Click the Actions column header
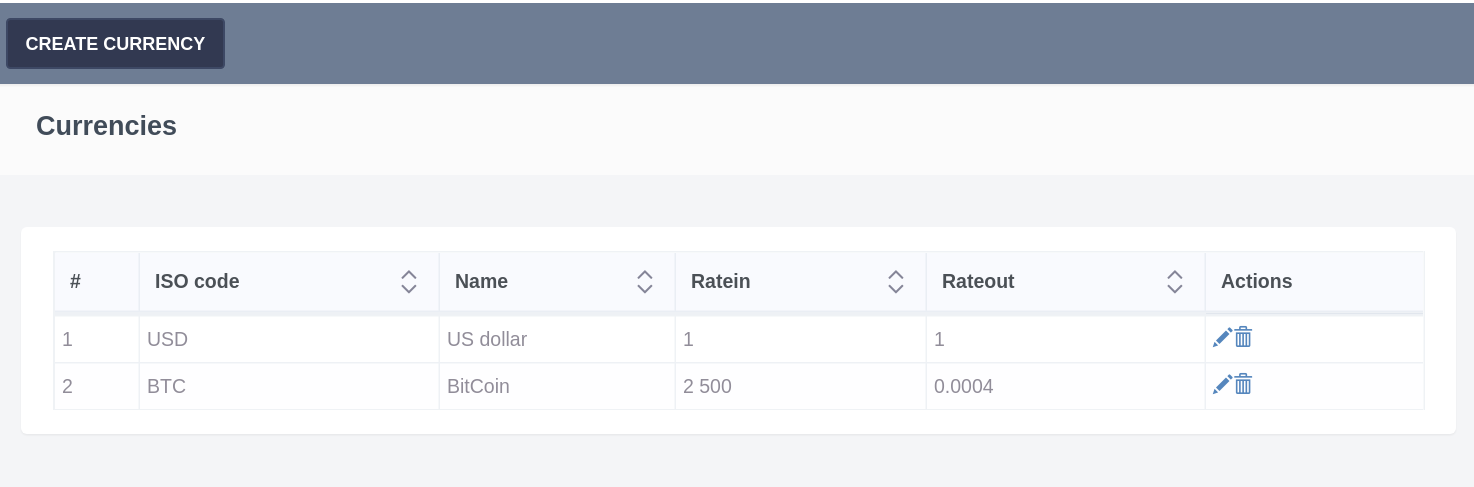Viewport: 1474px width, 487px height. click(x=1256, y=282)
